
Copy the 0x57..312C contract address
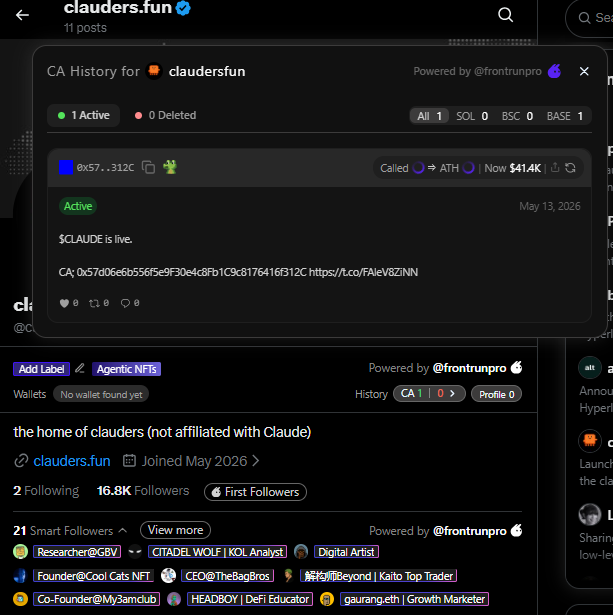click(148, 167)
